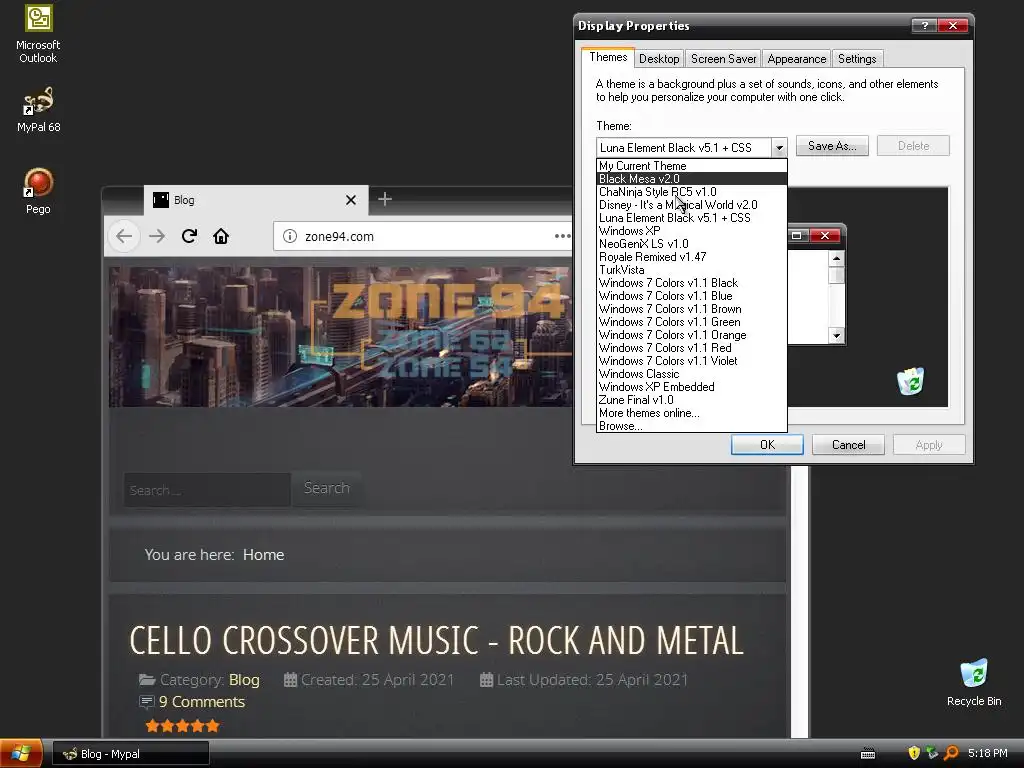This screenshot has width=1024, height=768.
Task: Choose Black Mesa v2.0 theme
Action: (x=692, y=179)
